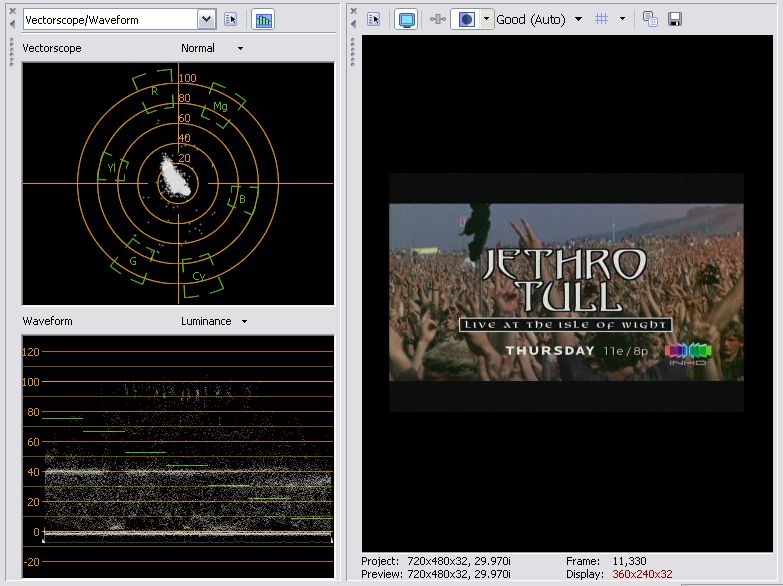Toggle Update Scopes While Playing button

pyautogui.click(x=263, y=19)
